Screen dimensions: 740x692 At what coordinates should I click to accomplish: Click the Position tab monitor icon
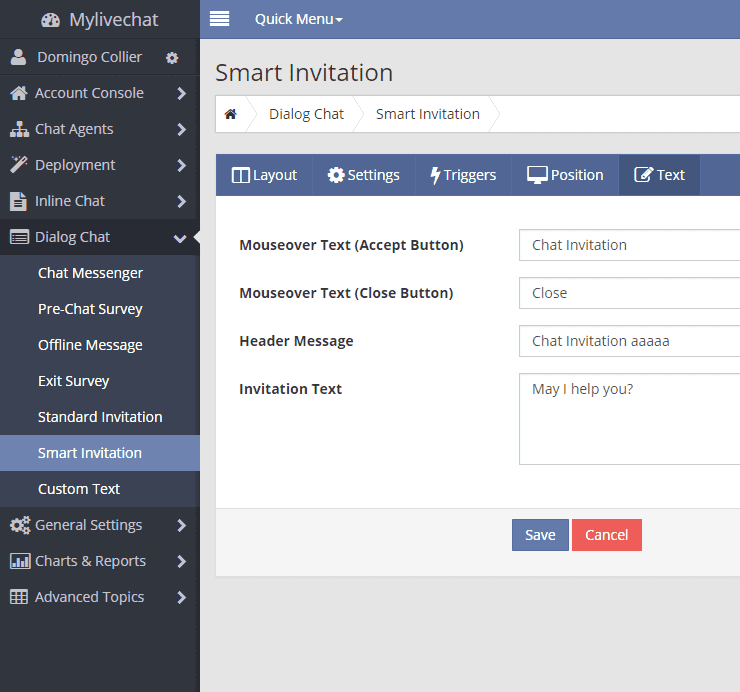click(x=537, y=175)
